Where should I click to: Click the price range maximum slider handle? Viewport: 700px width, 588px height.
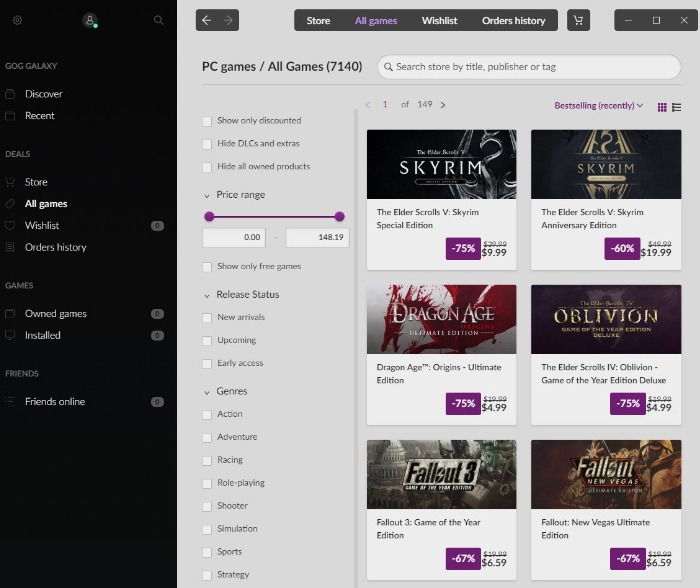click(339, 217)
